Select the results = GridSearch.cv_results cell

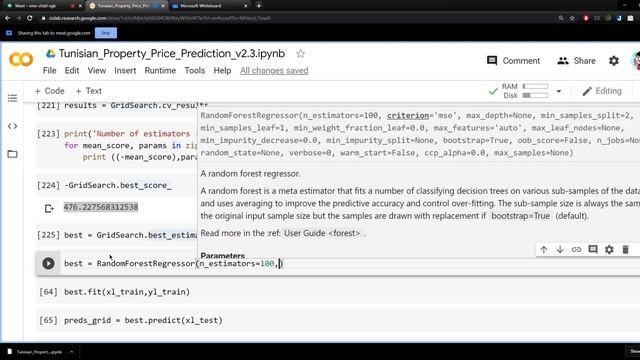[x=136, y=106]
